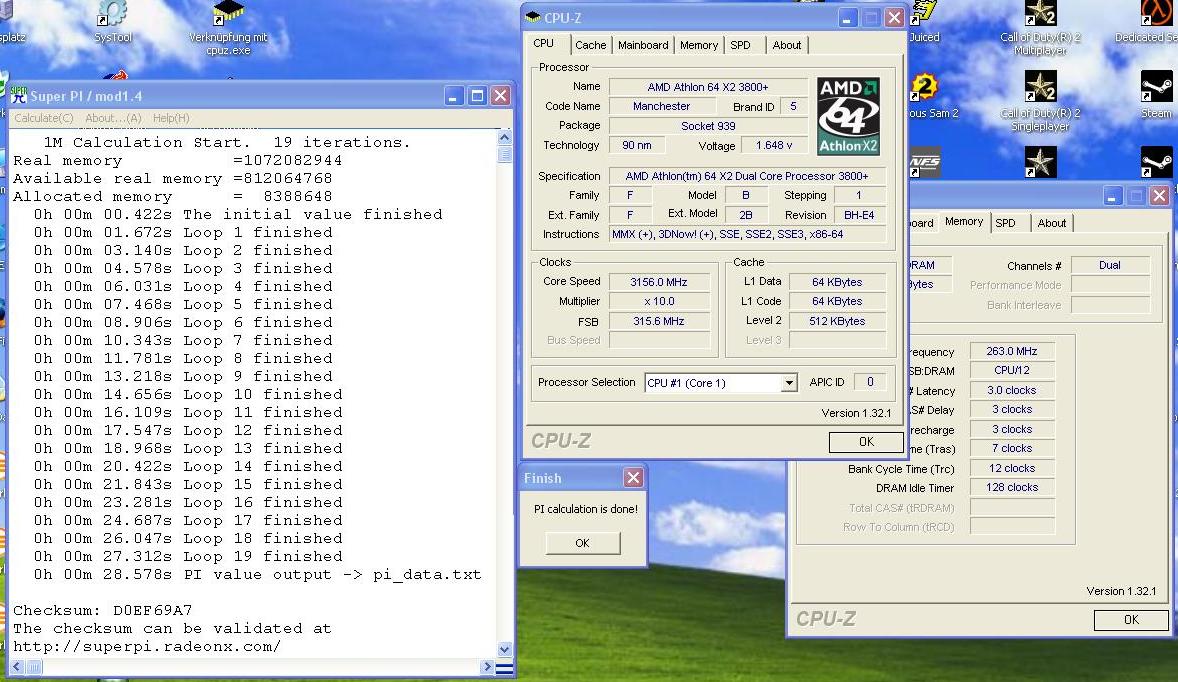Open the NFS desktop shortcut

(925, 162)
